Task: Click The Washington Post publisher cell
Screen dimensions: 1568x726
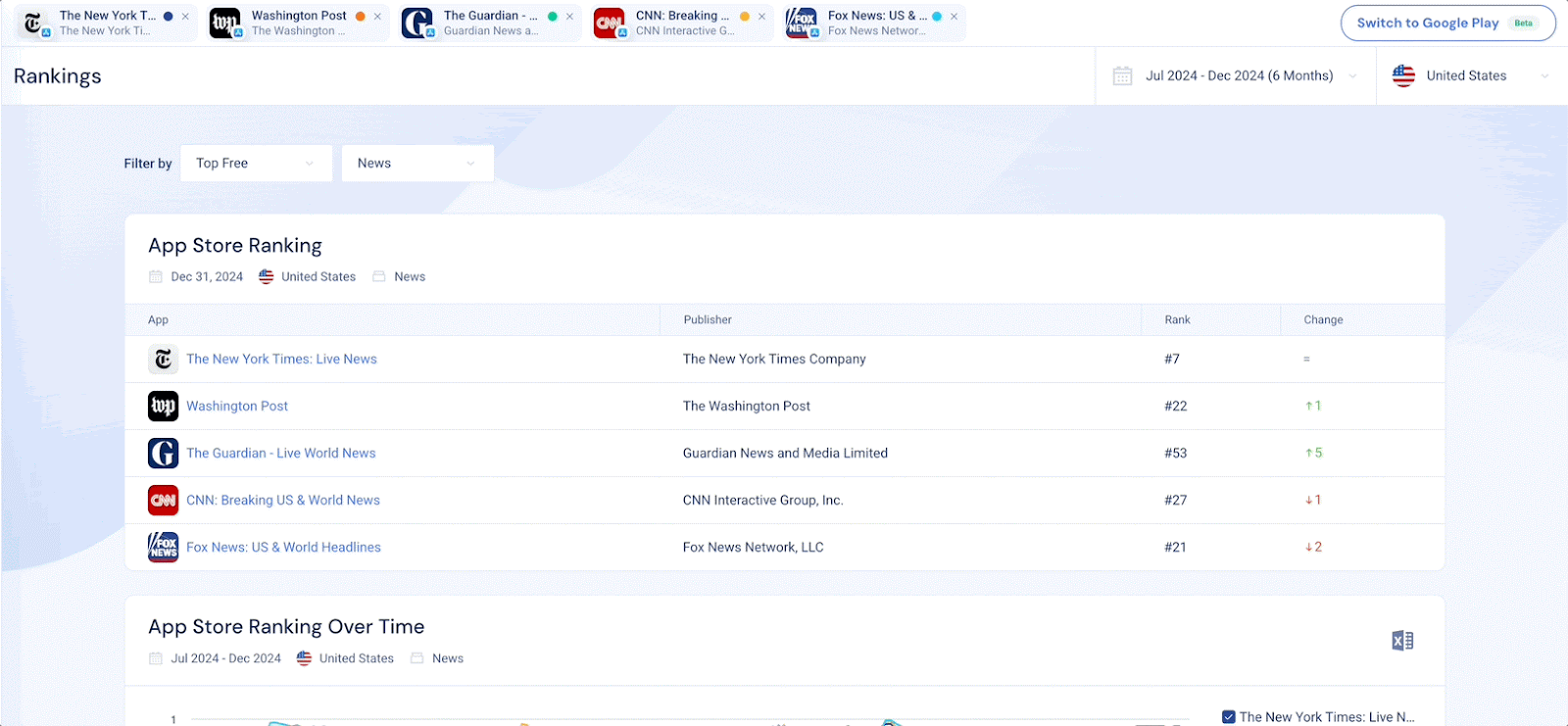Action: 747,406
